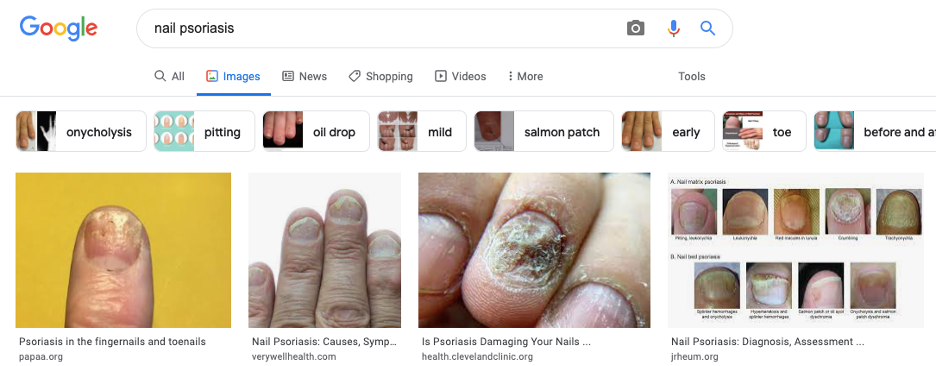Open the Shopping tab
The height and width of the screenshot is (366, 936).
380,76
